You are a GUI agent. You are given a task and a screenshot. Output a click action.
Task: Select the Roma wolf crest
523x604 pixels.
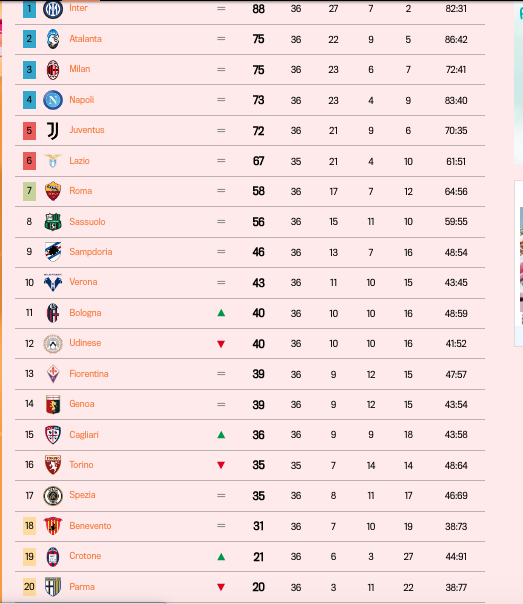coord(53,191)
